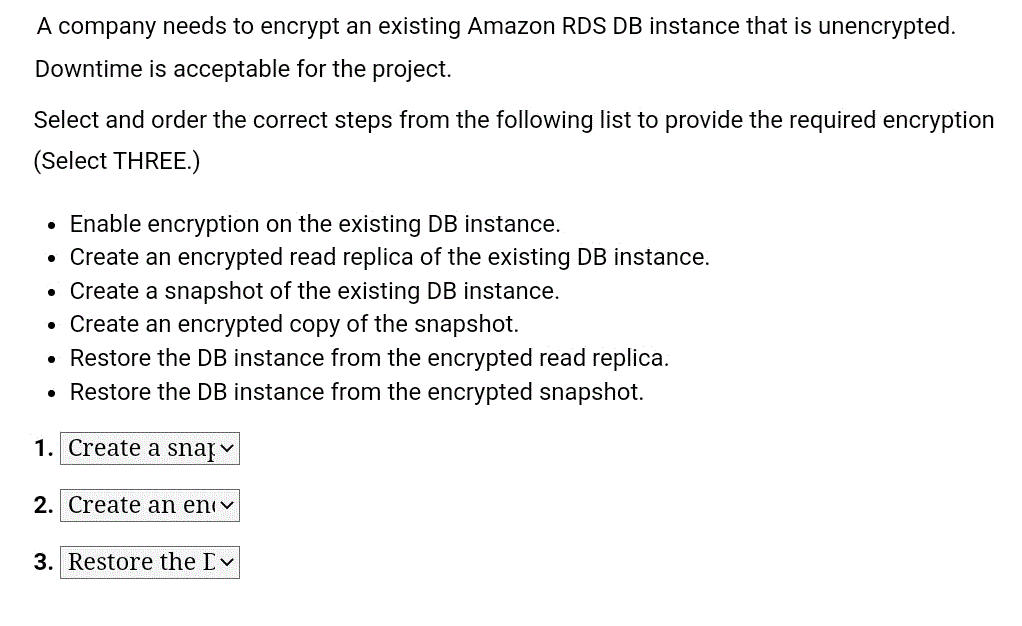The image size is (1022, 626).
Task: Click the 'Create an encrypted read replica' list item
Action: (389, 257)
